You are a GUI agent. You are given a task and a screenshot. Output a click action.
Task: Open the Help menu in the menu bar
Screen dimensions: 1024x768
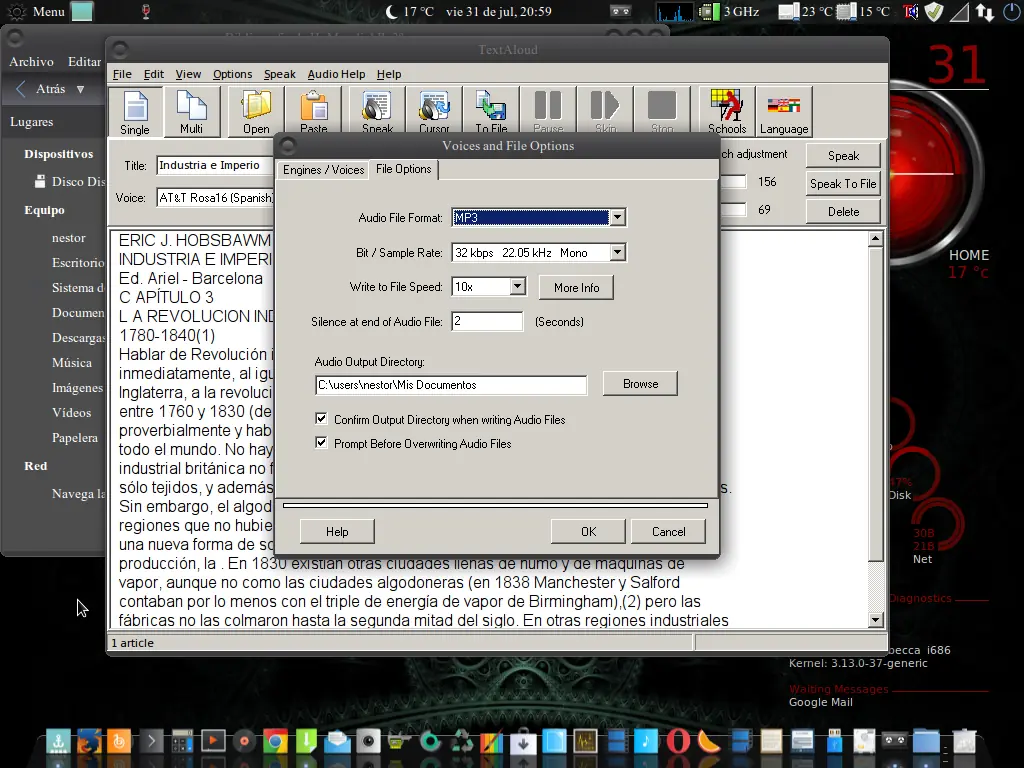tap(389, 74)
